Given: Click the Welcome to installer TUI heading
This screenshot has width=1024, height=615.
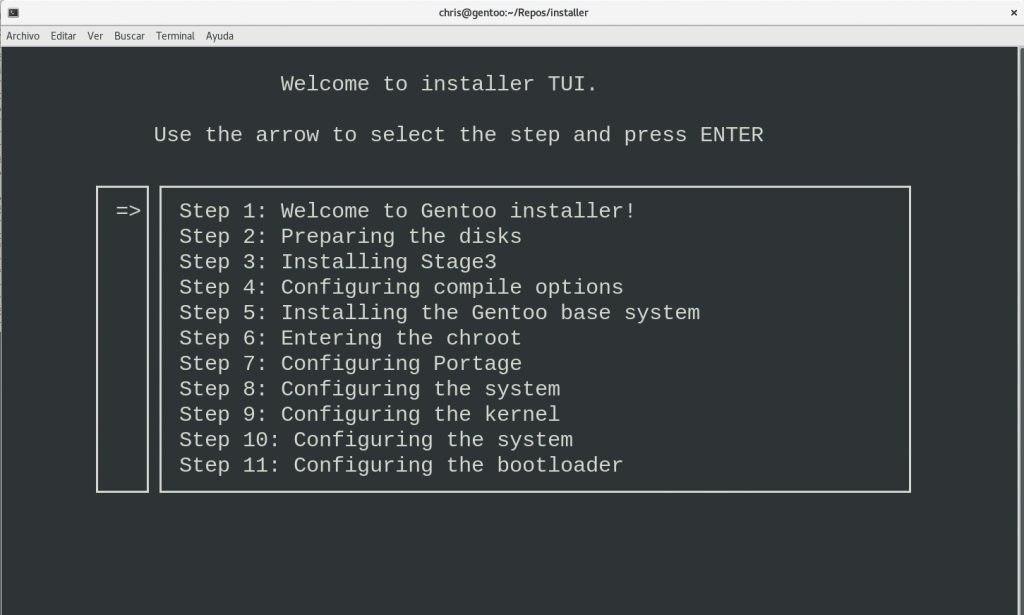Looking at the screenshot, I should pyautogui.click(x=437, y=84).
